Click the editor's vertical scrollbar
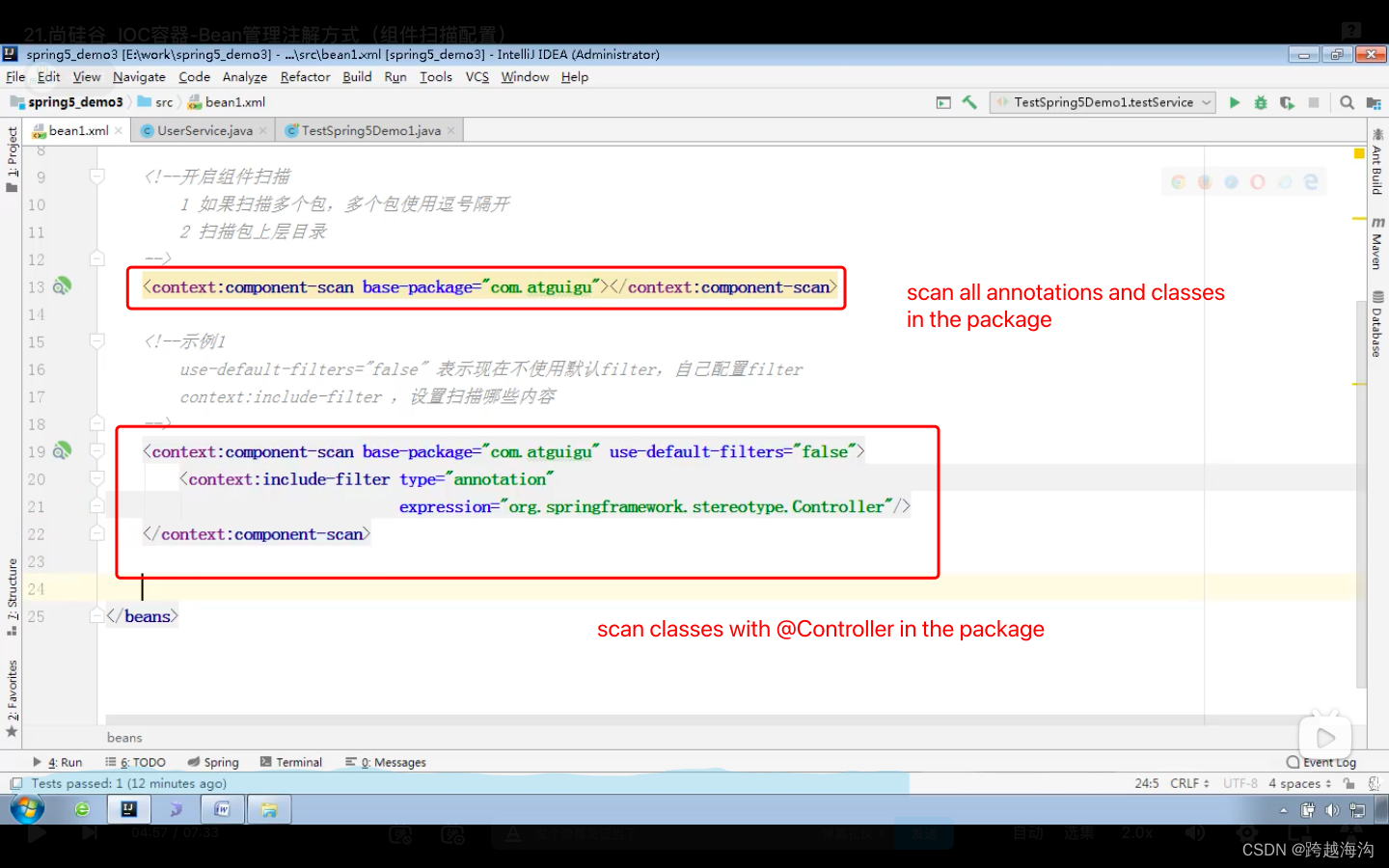 (1360, 494)
